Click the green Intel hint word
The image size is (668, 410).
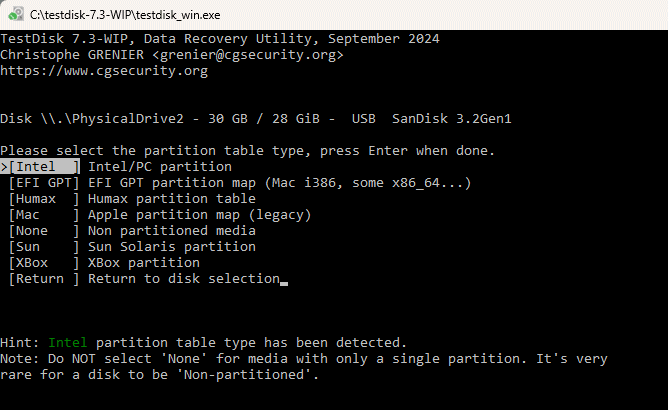pos(68,343)
